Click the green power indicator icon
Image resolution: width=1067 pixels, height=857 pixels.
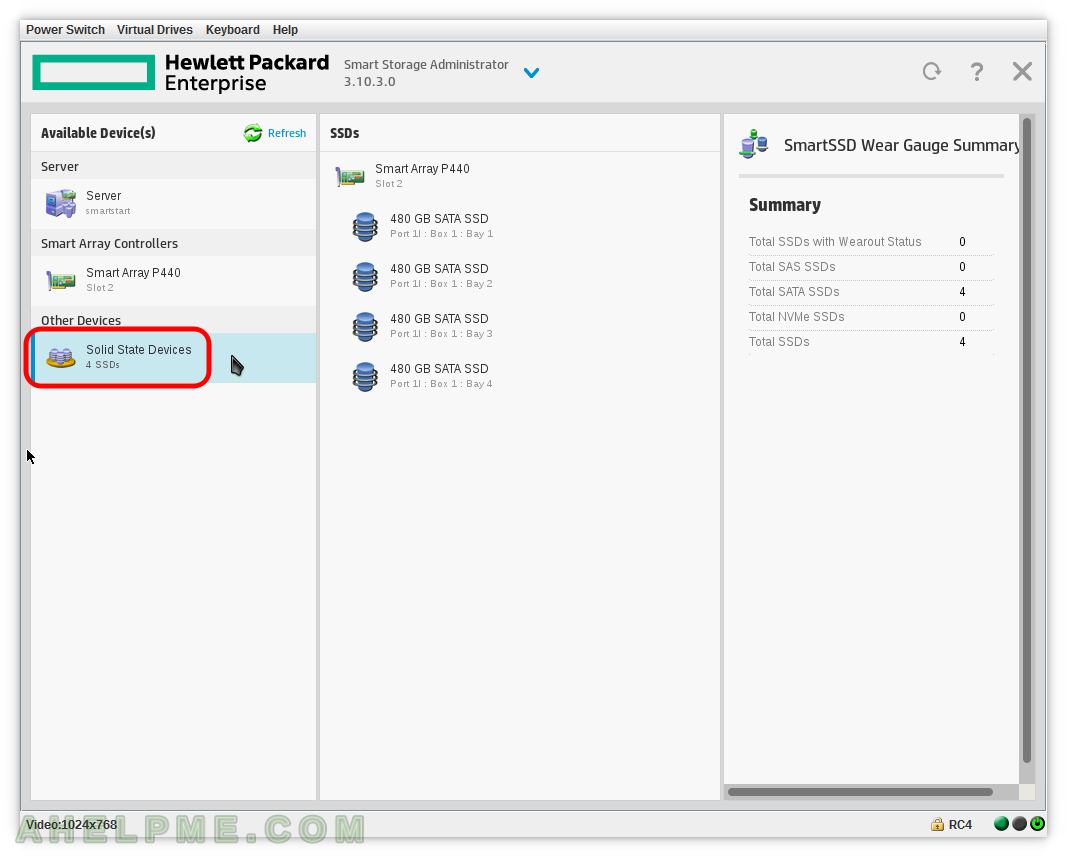point(1037,824)
